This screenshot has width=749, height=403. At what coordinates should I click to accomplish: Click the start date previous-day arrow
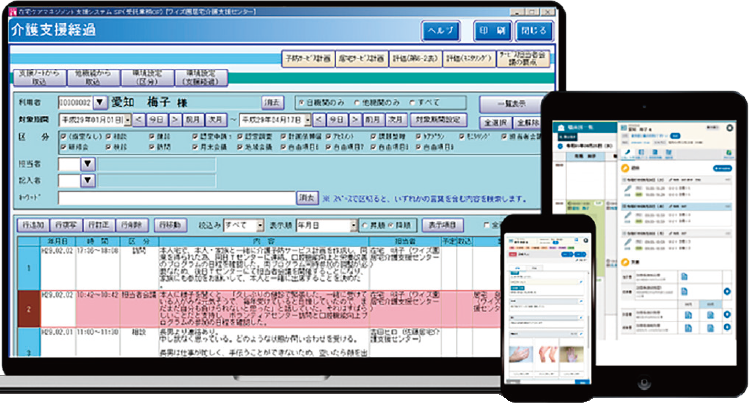tap(138, 118)
